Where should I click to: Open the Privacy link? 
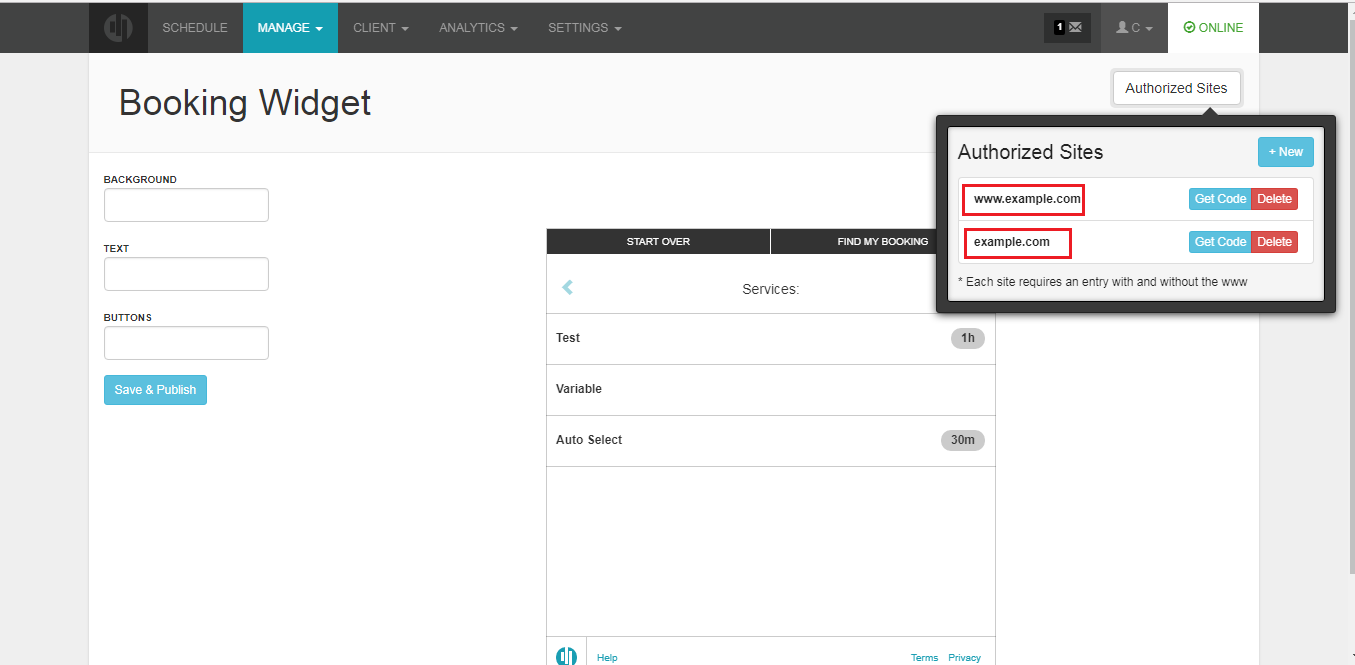964,658
